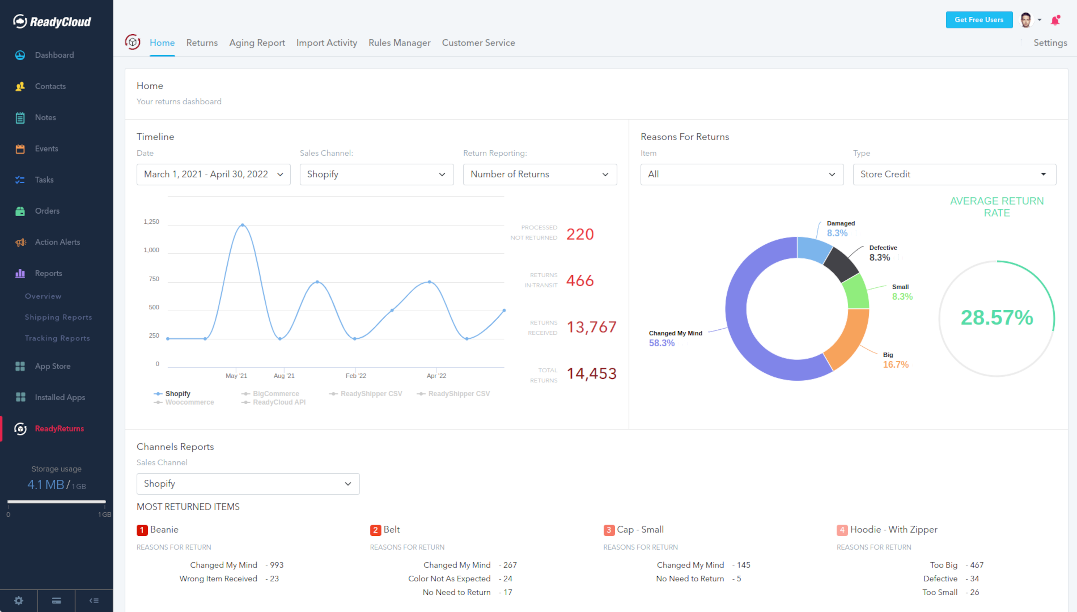Open Tasks in the sidebar
The height and width of the screenshot is (612, 1077).
point(44,180)
